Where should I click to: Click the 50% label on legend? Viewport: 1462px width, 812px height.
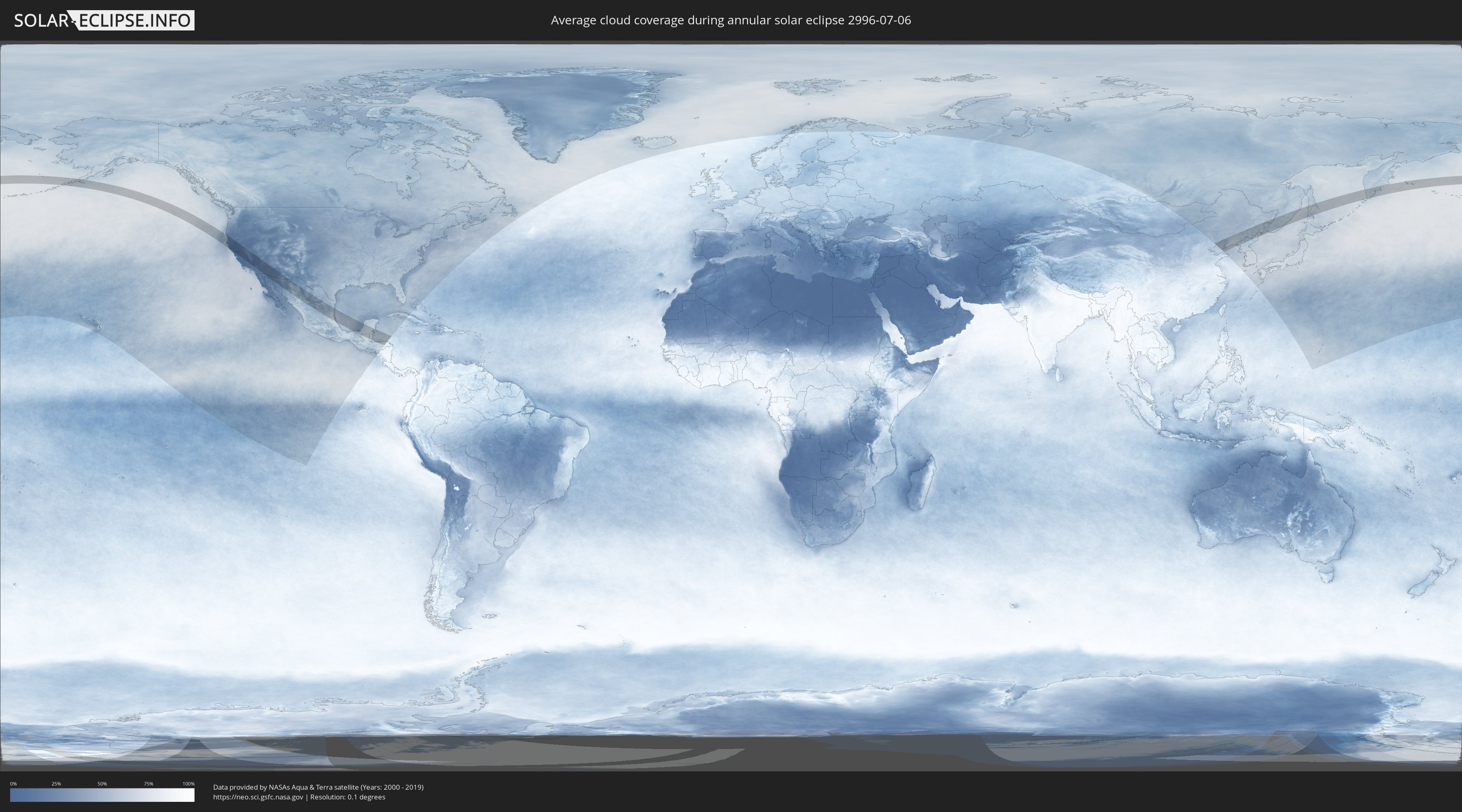(x=102, y=784)
